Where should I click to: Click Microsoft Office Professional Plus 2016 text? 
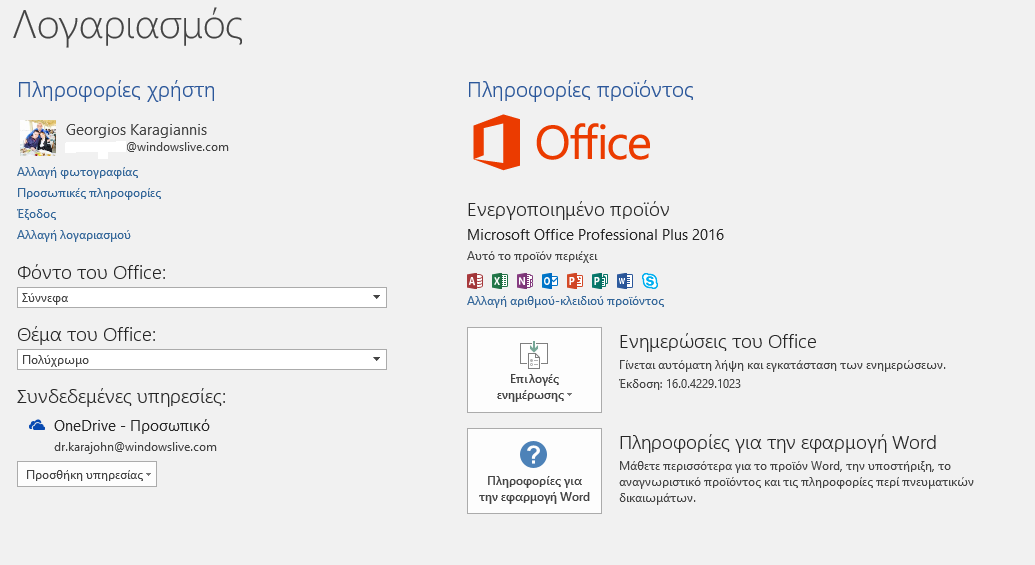click(x=595, y=235)
